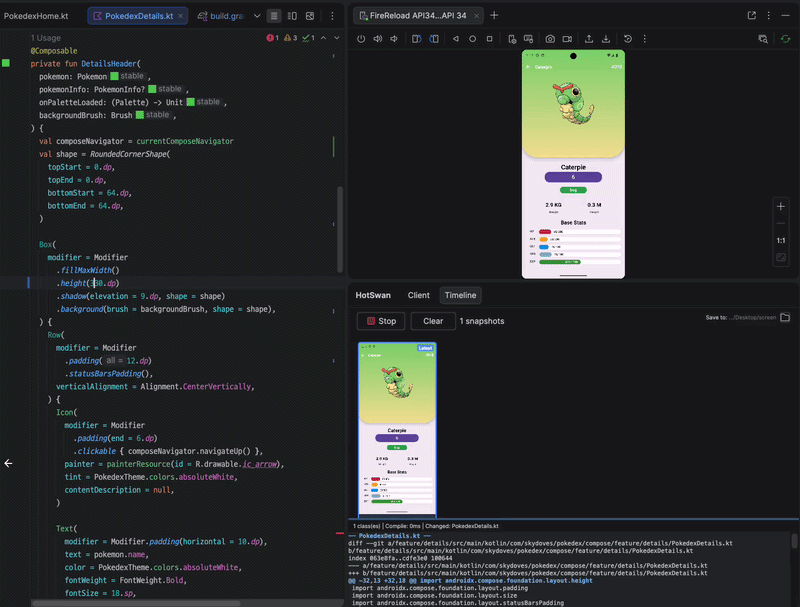Tap the emulator Back triangle button

click(456, 39)
